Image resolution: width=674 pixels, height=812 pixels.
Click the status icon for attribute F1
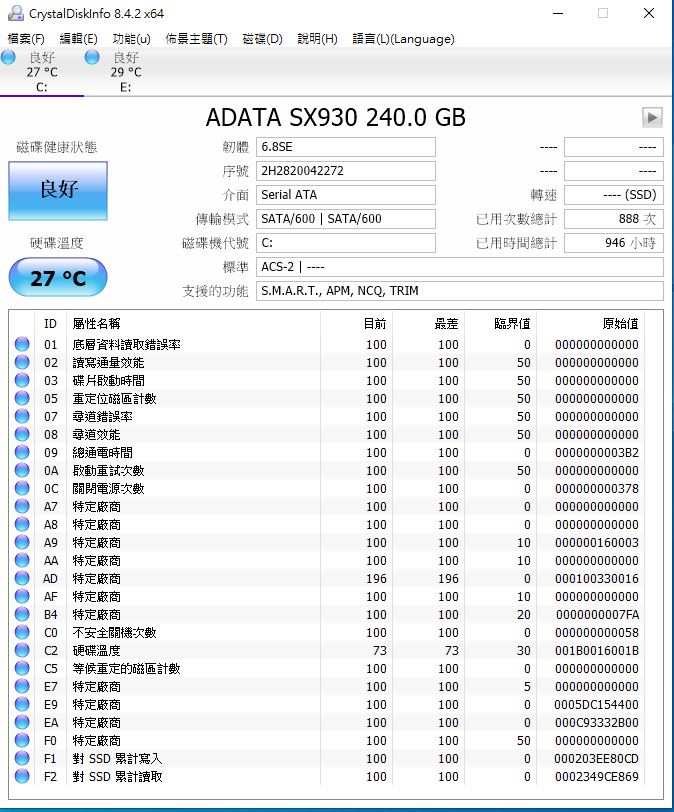point(22,758)
